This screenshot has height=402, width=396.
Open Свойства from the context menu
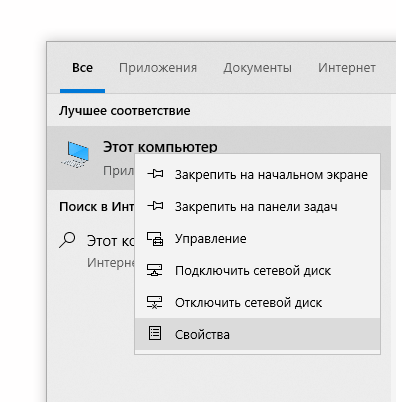pos(257,334)
